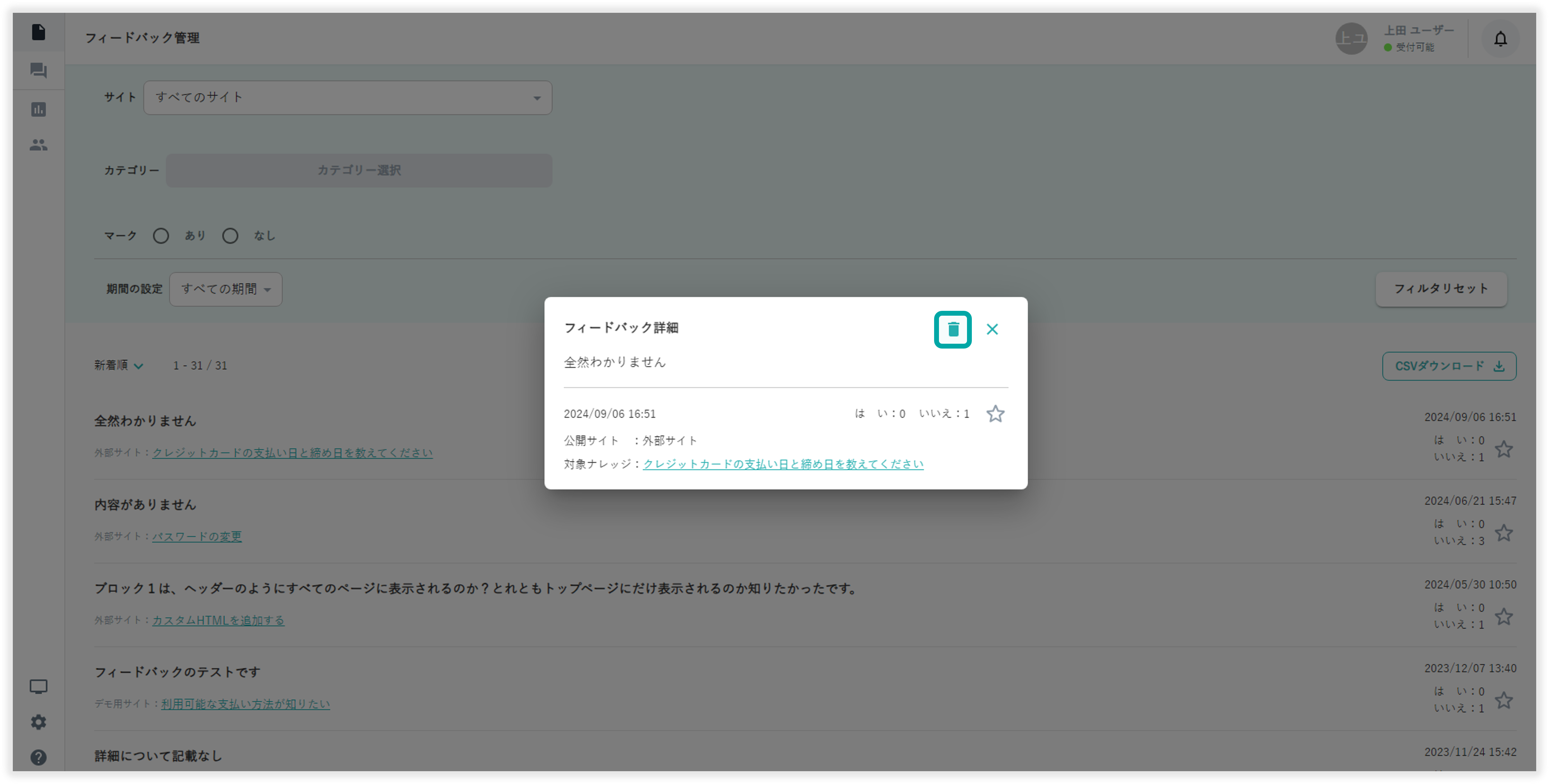Select the あり mark radio button
The width and height of the screenshot is (1549, 784).
pos(161,236)
